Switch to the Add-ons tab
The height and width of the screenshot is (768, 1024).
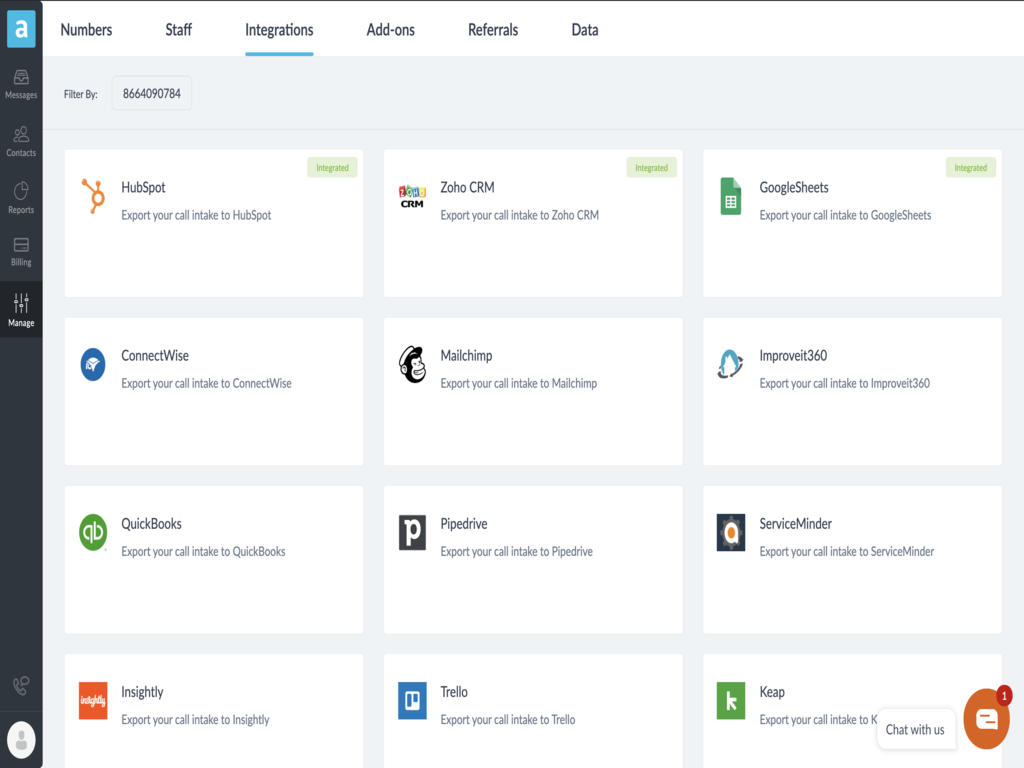pos(390,30)
